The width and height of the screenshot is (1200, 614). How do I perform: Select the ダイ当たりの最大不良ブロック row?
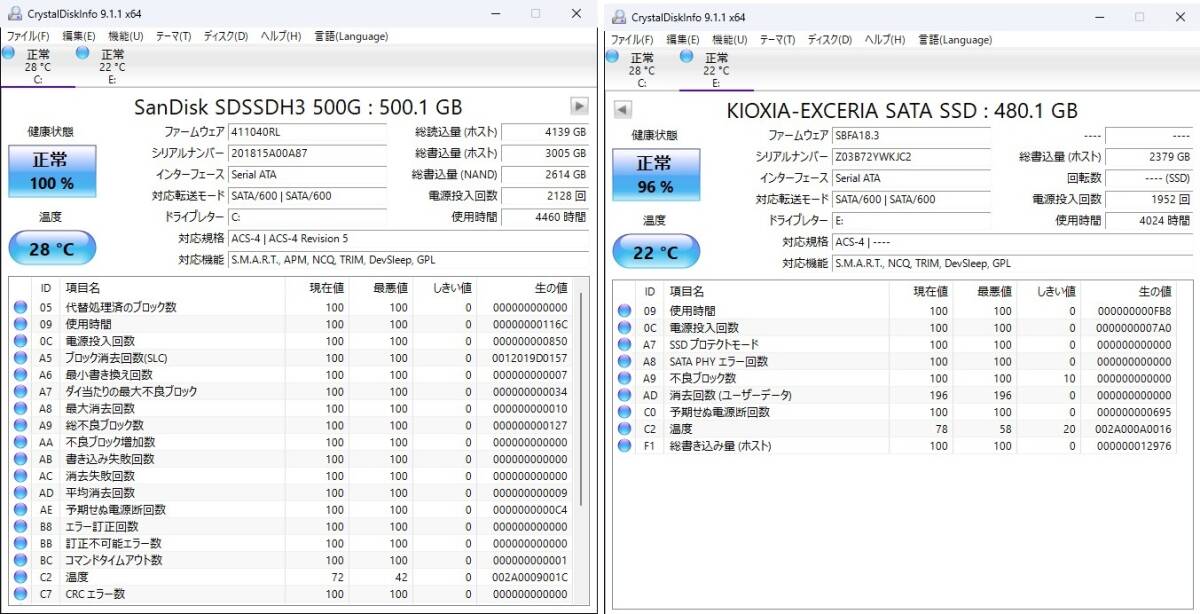[292, 391]
